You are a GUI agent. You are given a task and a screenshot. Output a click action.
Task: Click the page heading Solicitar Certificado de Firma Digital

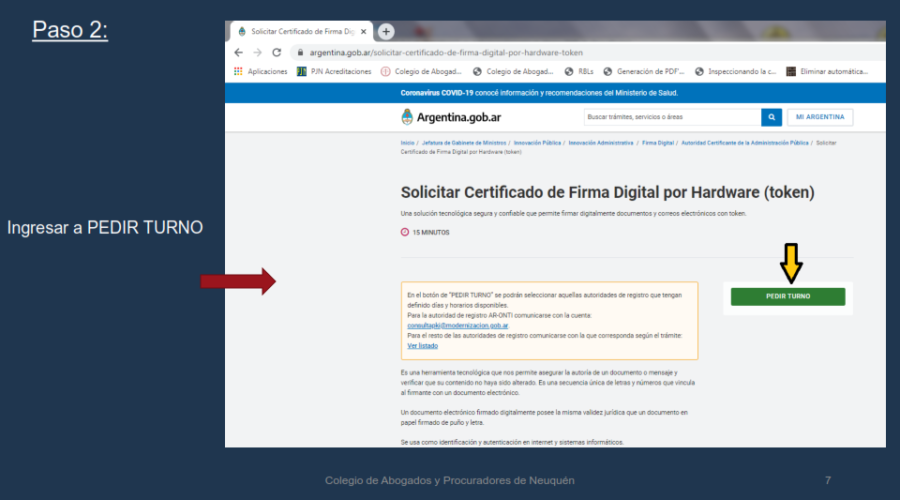point(607,192)
